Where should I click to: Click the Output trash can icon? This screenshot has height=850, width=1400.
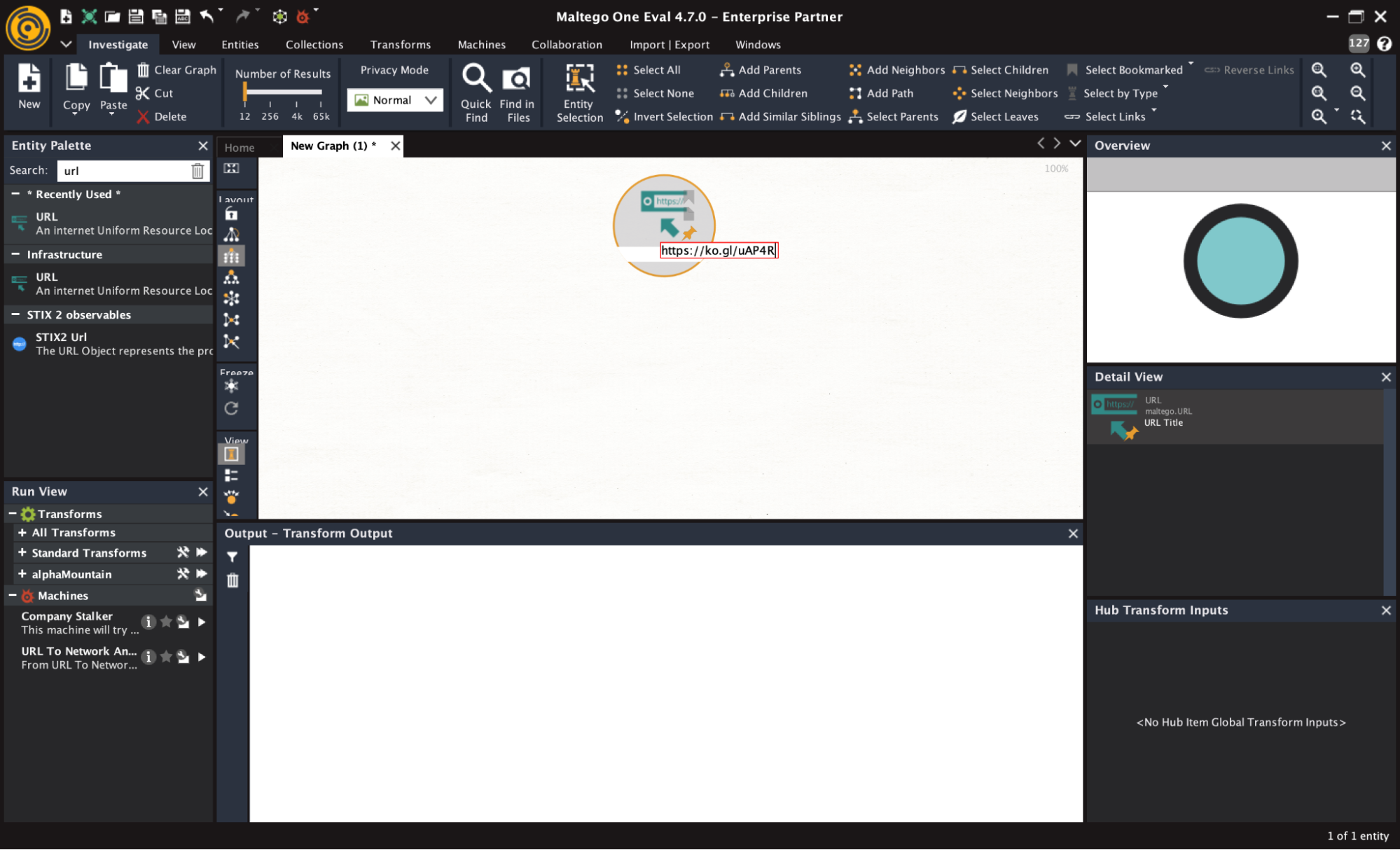pos(233,580)
